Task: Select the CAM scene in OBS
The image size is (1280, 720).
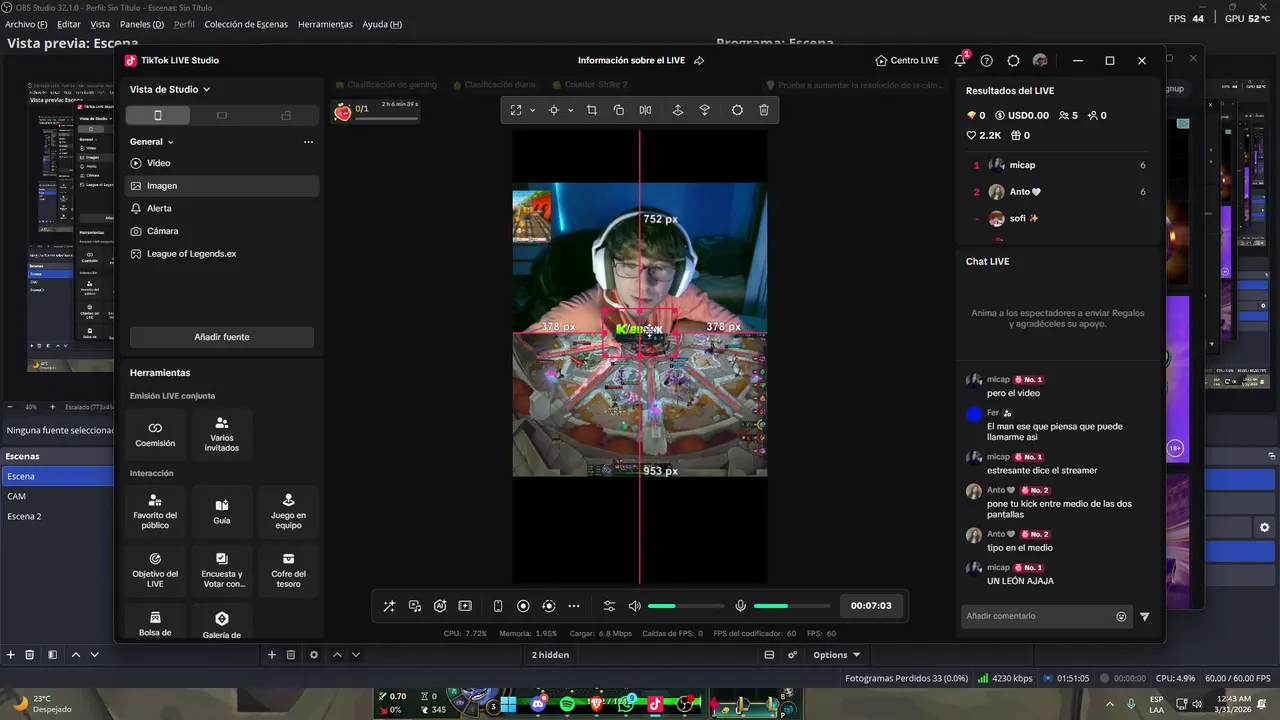Action: pos(57,496)
